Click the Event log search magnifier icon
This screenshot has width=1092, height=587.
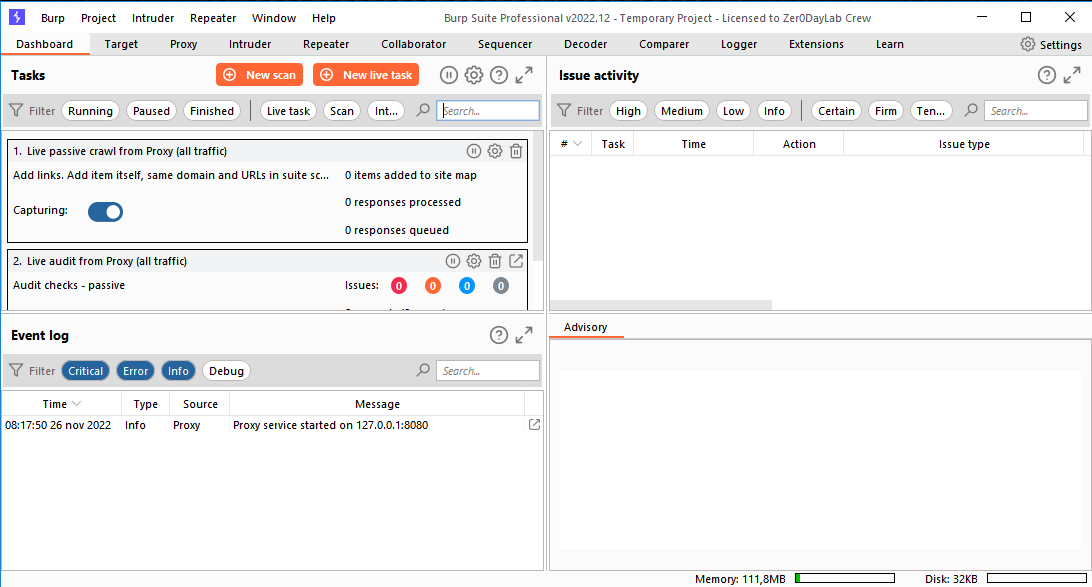(x=423, y=370)
